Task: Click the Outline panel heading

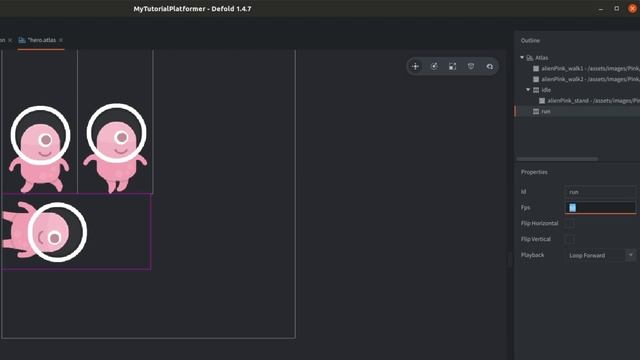Action: click(530, 40)
